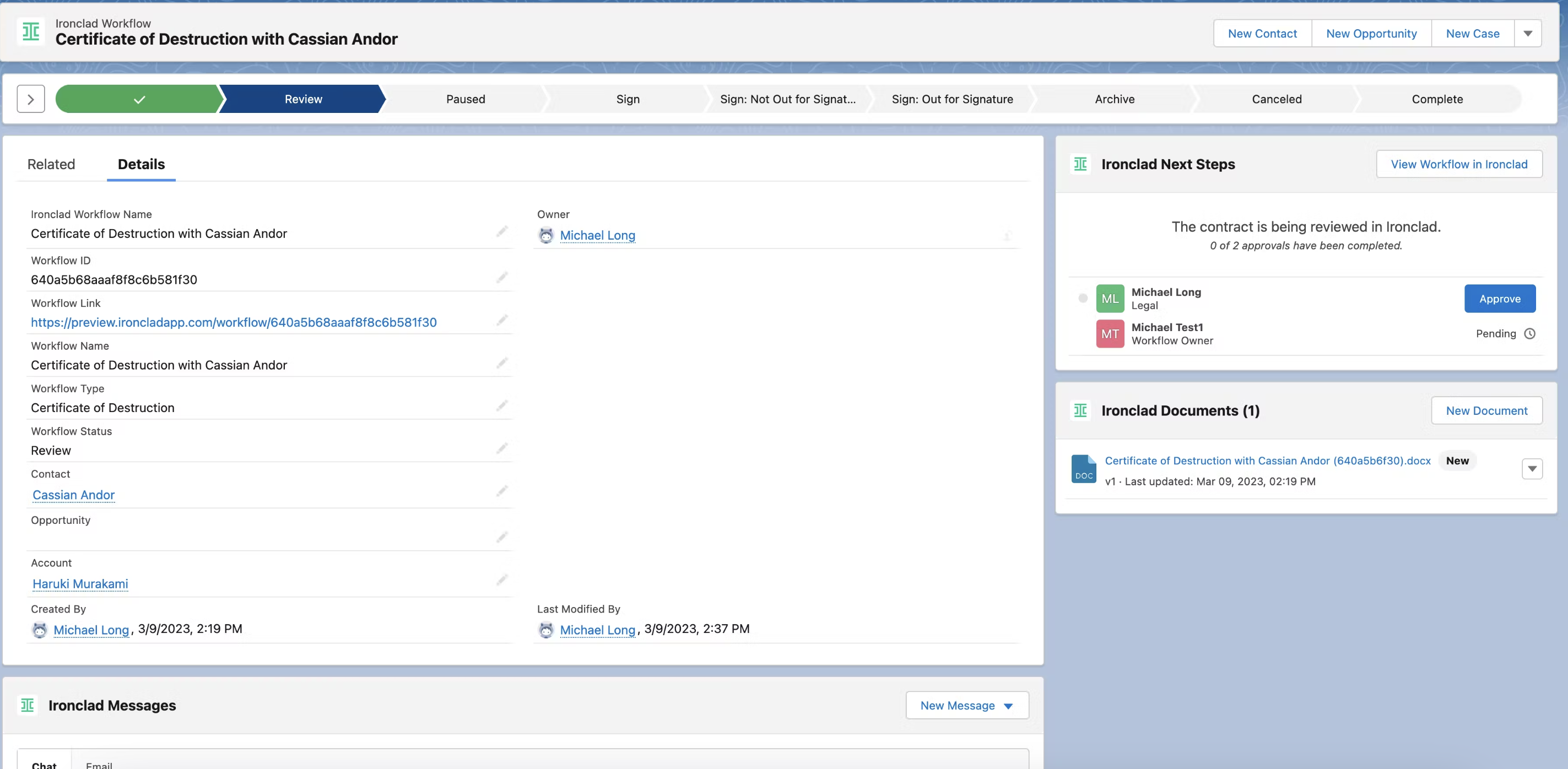Click the New Contact button
The height and width of the screenshot is (769, 1568).
click(x=1262, y=34)
